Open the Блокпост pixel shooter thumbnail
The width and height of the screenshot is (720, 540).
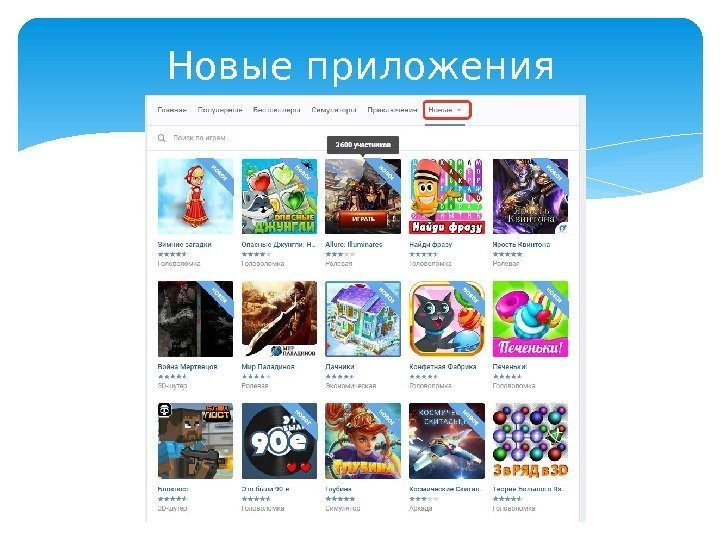(x=195, y=441)
